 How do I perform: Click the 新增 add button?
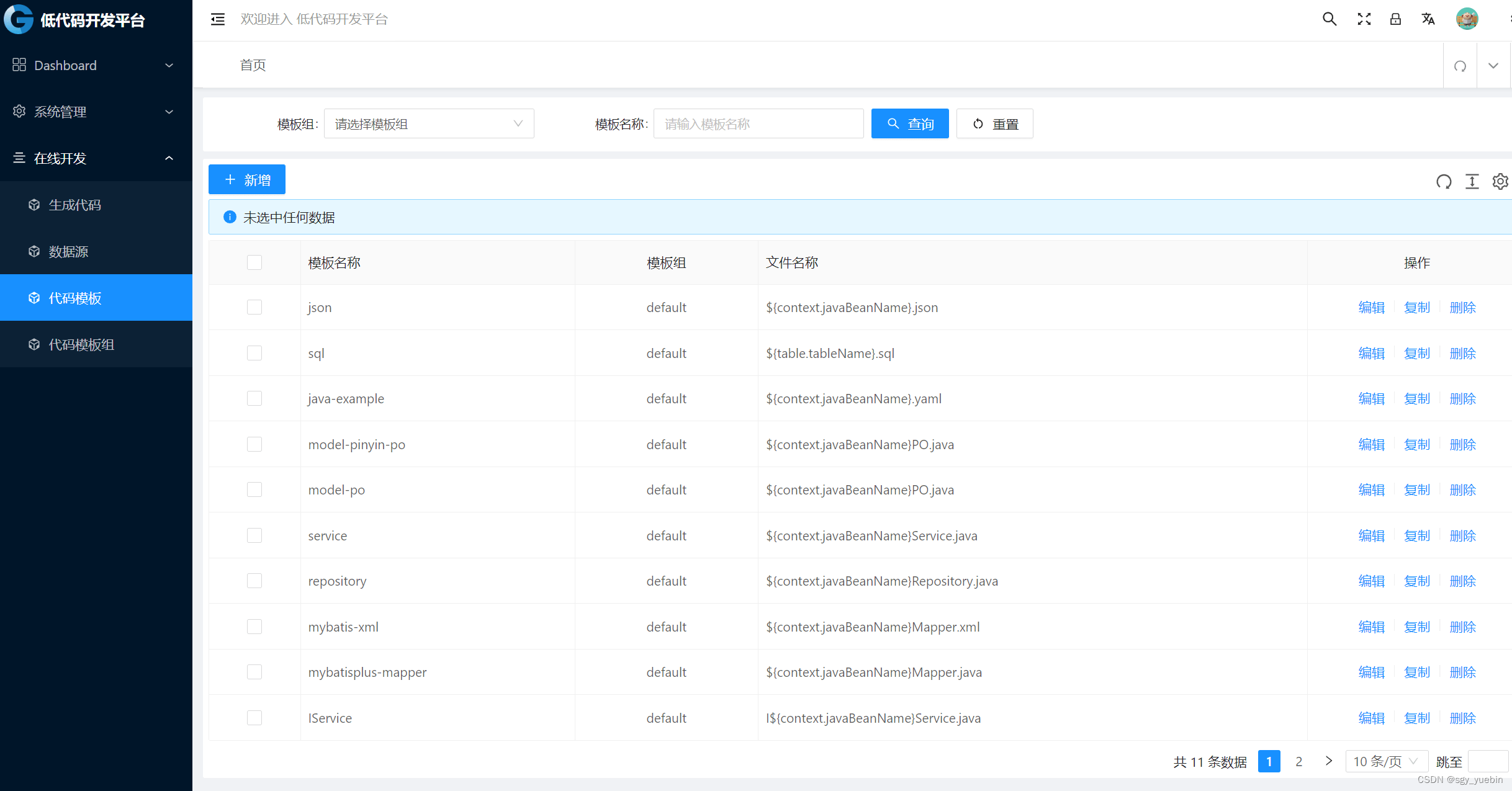[x=247, y=179]
